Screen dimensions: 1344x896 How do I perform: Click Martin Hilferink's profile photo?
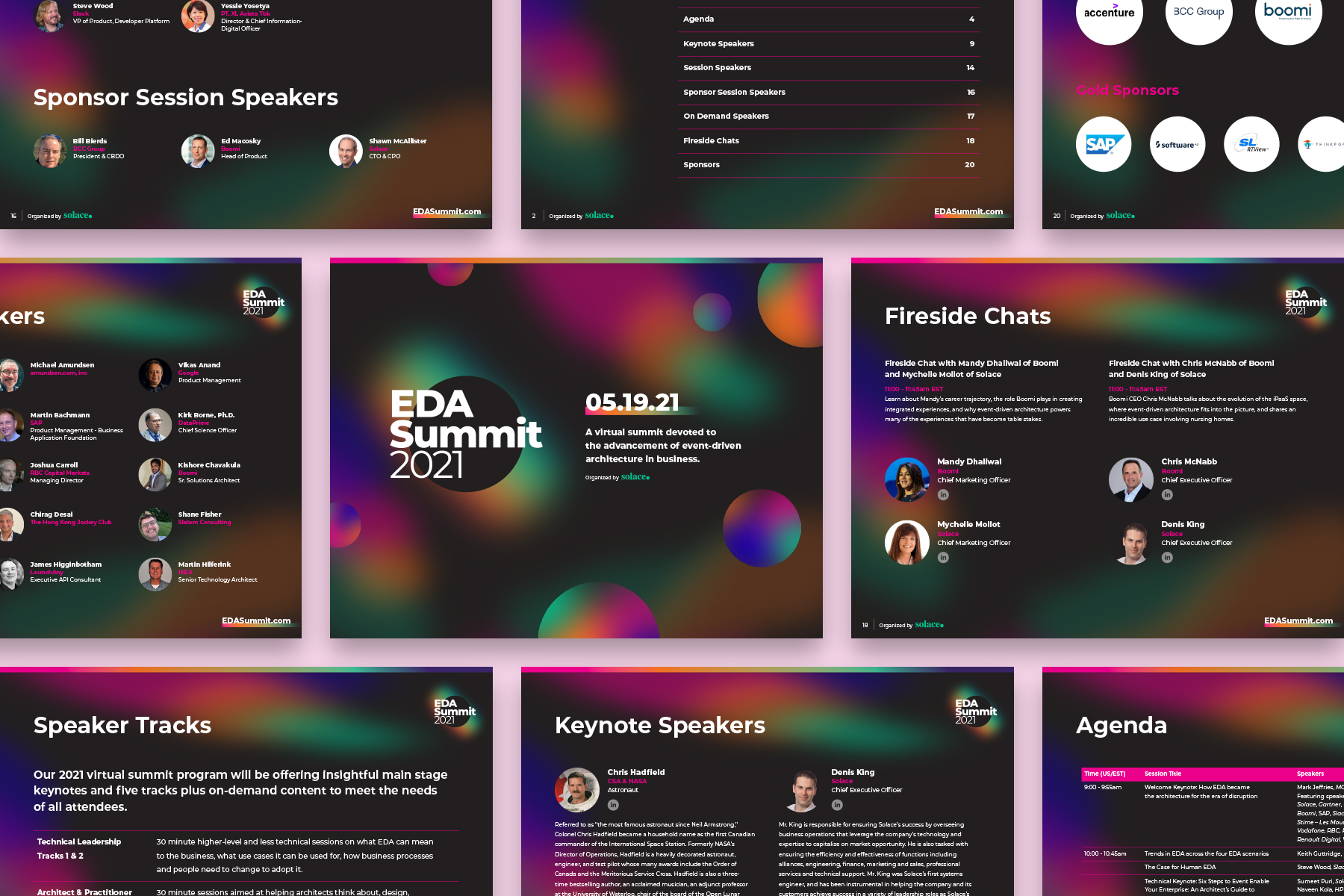click(x=155, y=574)
